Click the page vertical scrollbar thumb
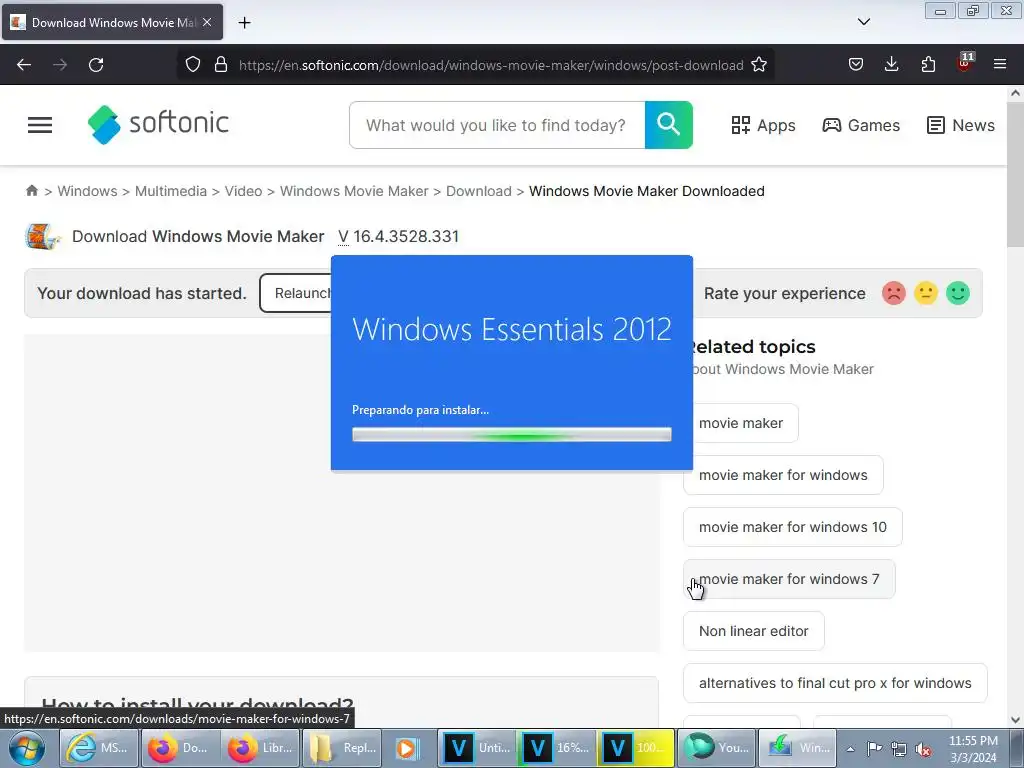The height and width of the screenshot is (768, 1024). pyautogui.click(x=1015, y=174)
